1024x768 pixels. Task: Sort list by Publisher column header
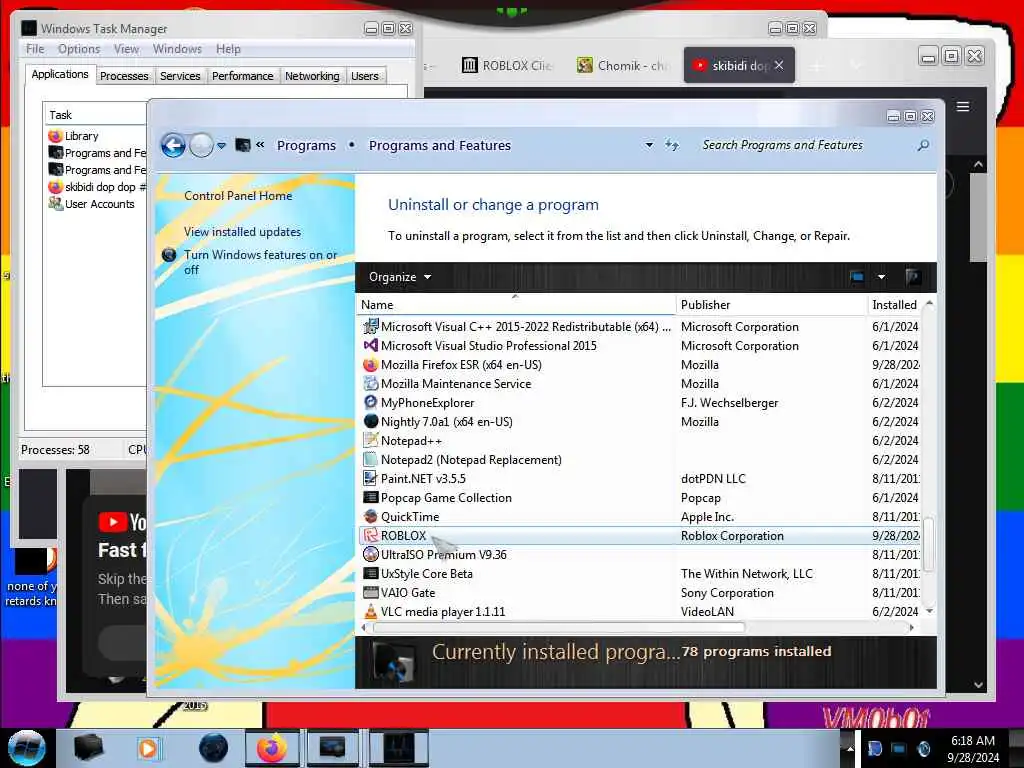771,305
